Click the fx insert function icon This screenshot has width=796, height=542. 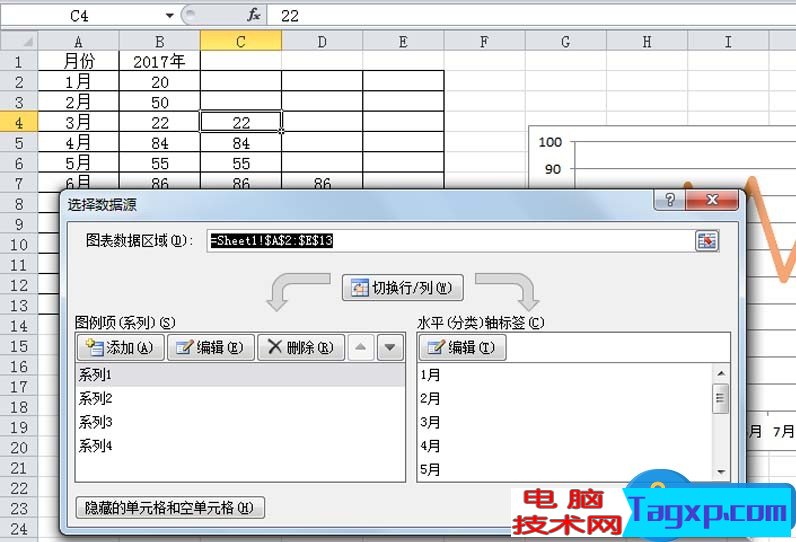254,15
